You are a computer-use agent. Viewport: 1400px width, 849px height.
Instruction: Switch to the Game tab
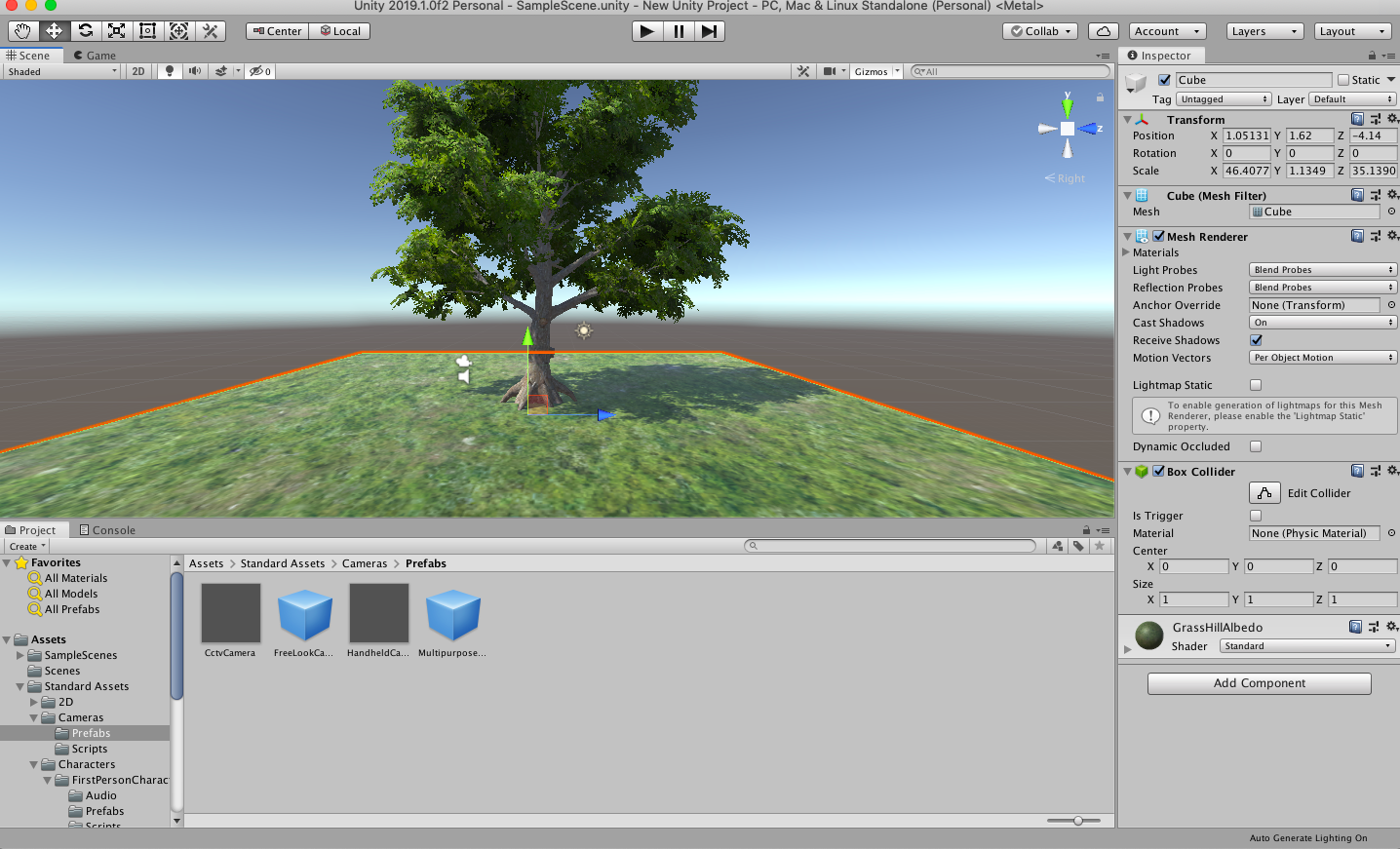pyautogui.click(x=95, y=56)
